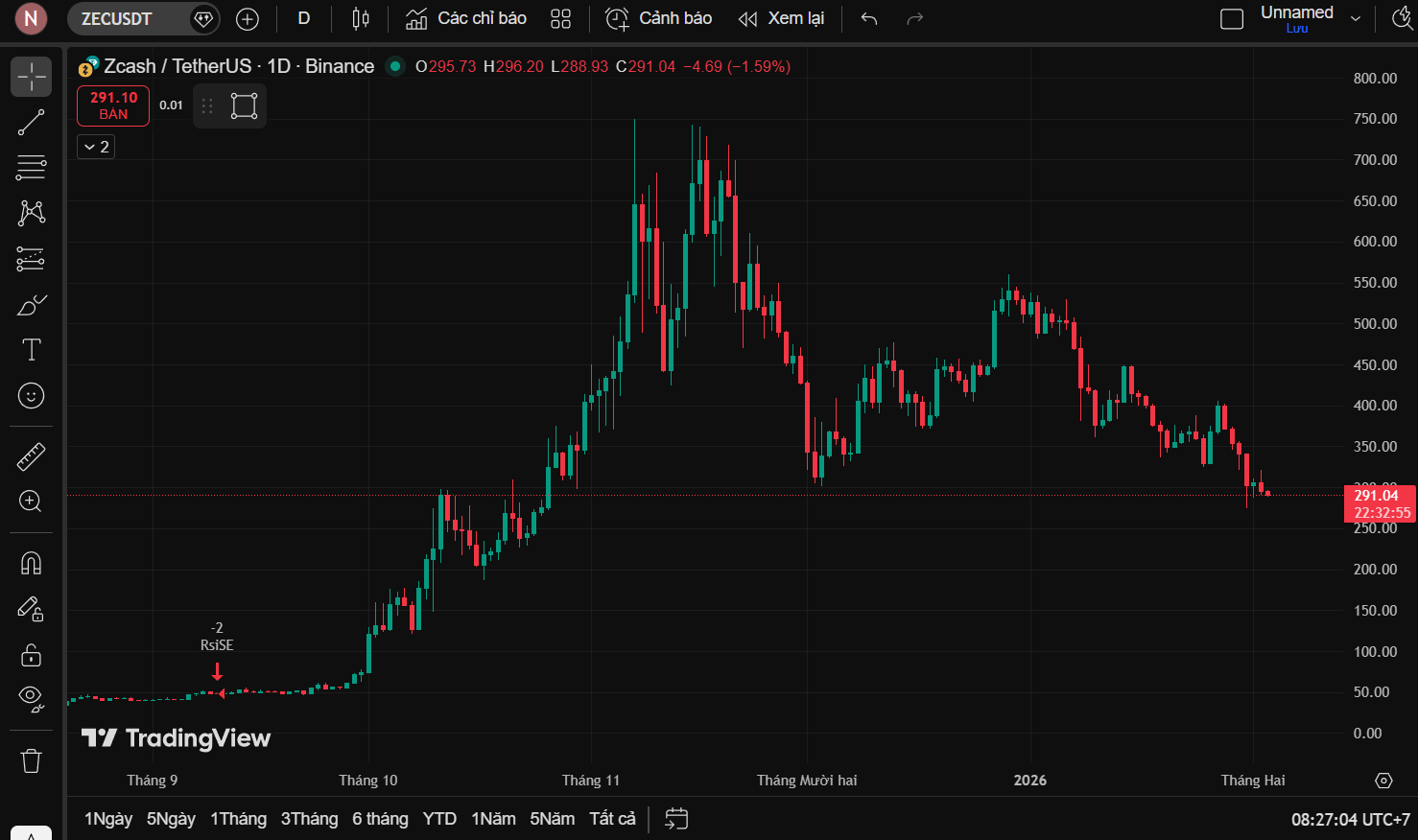Open the indicator templates grid icon
This screenshot has height=840, width=1418.
561,19
